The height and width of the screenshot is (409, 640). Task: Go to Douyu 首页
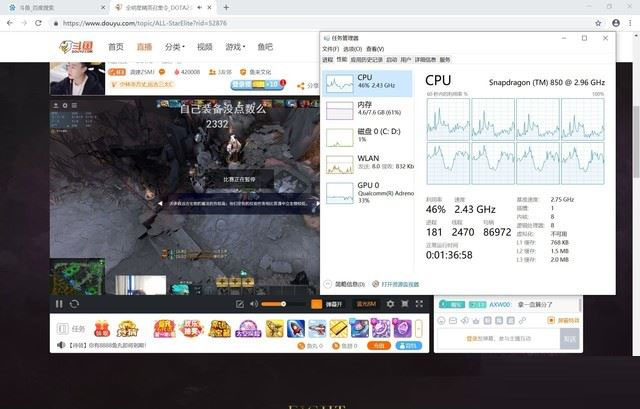[116, 47]
